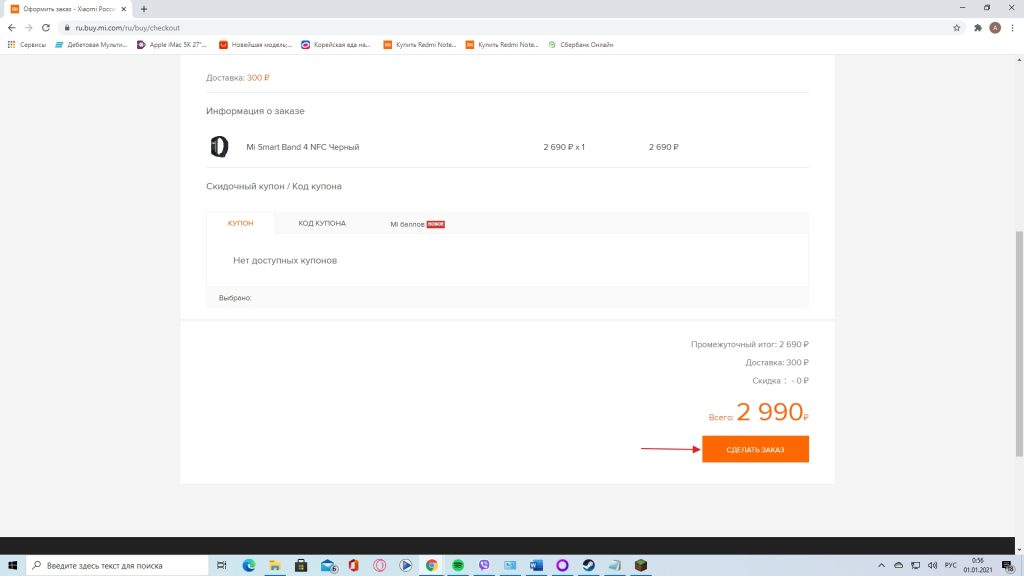
Task: Open the Chrome extensions puzzle icon
Action: [x=977, y=28]
